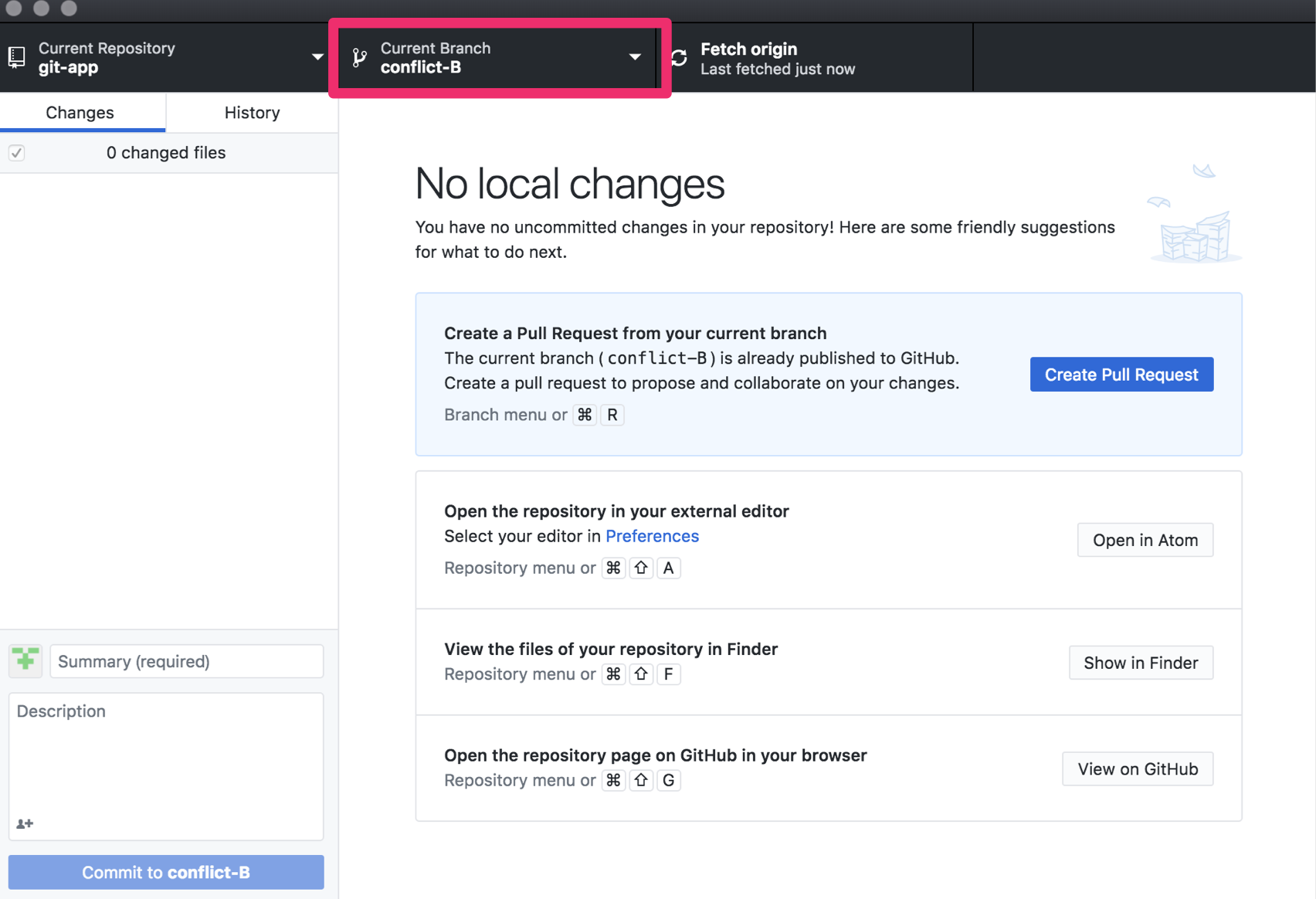Switch to the History tab
This screenshot has width=1316, height=899.
coord(252,113)
